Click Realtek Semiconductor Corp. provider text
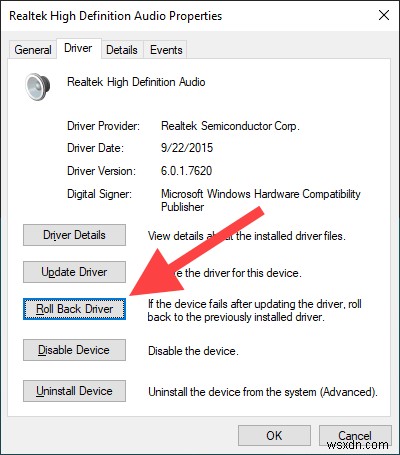Screen dimensions: 400x455 (x=230, y=126)
